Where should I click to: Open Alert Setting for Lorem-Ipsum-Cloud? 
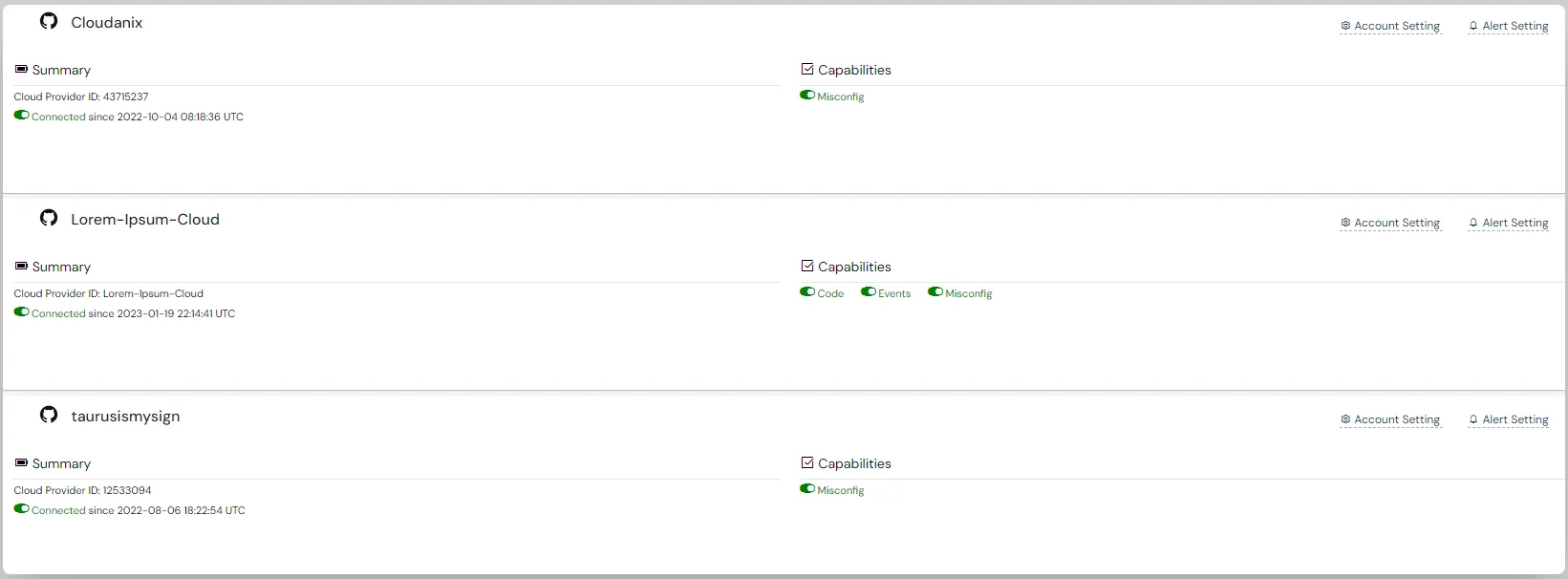[1509, 223]
